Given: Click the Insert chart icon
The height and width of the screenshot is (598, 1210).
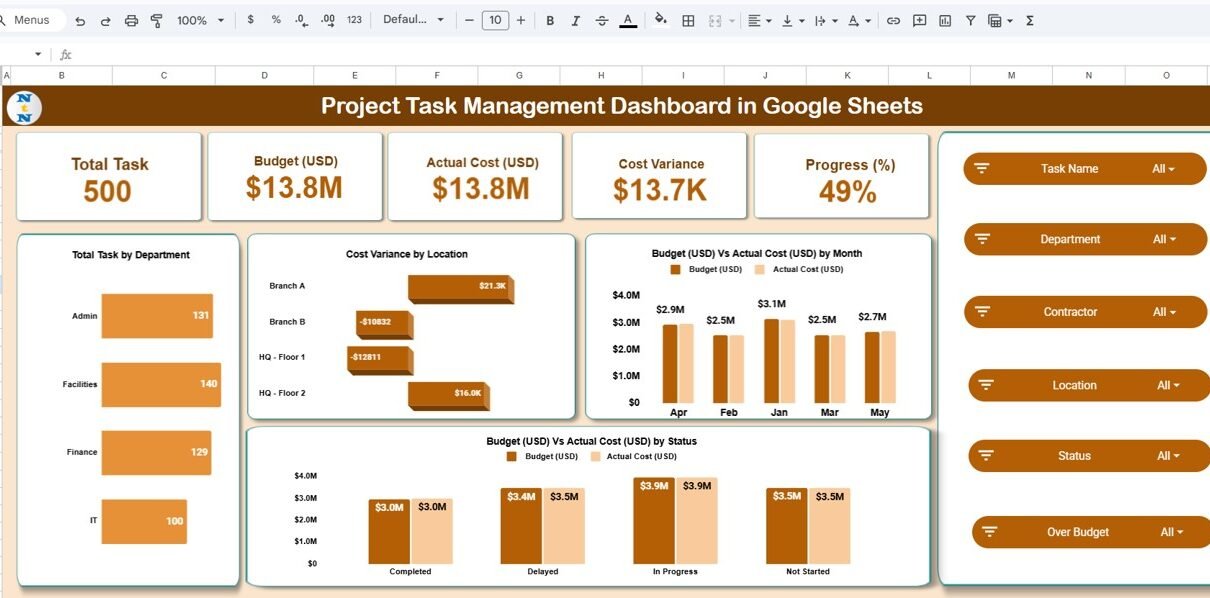Looking at the screenshot, I should tap(945, 20).
